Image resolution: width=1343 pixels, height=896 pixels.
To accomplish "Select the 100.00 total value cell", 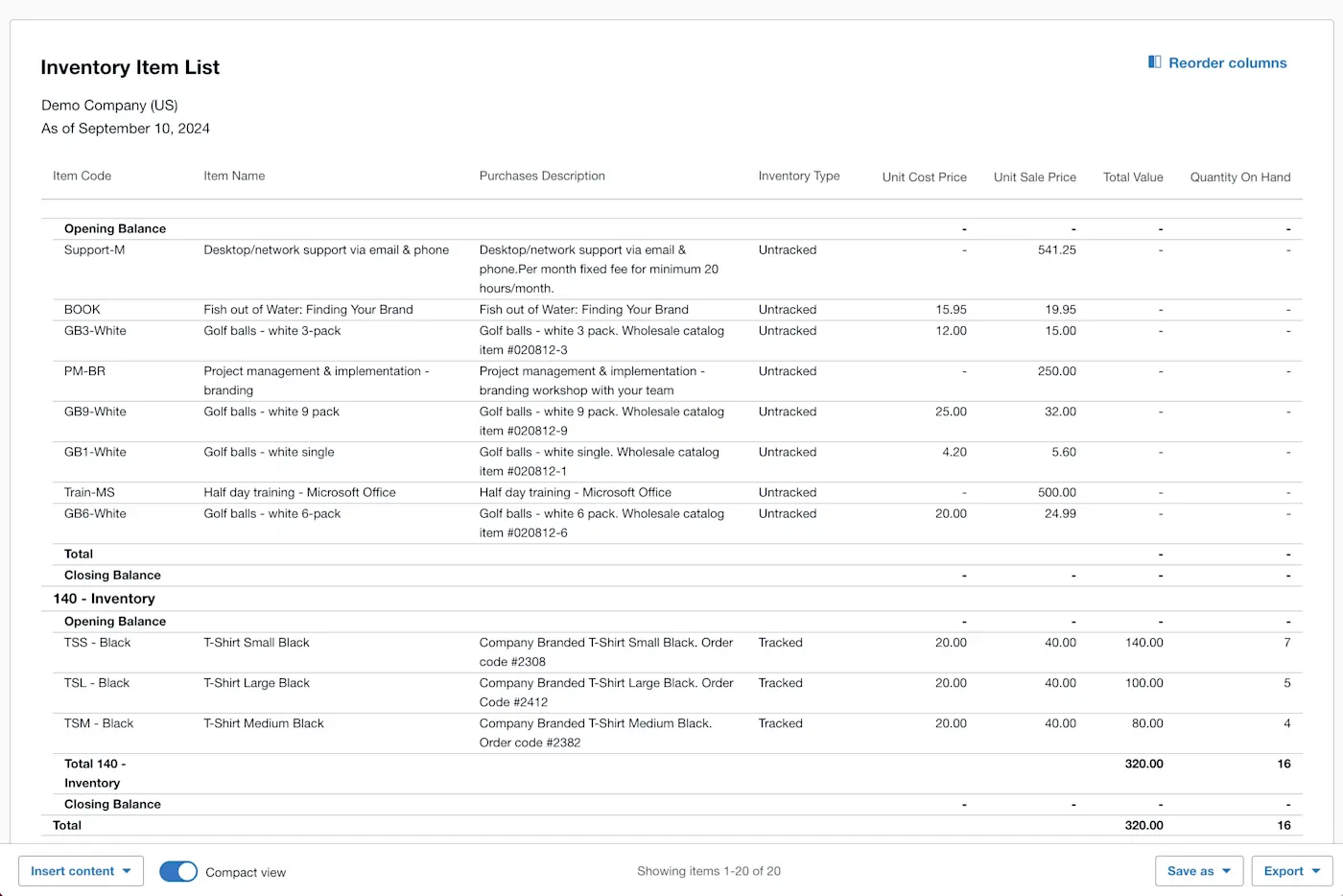I will pos(1143,682).
